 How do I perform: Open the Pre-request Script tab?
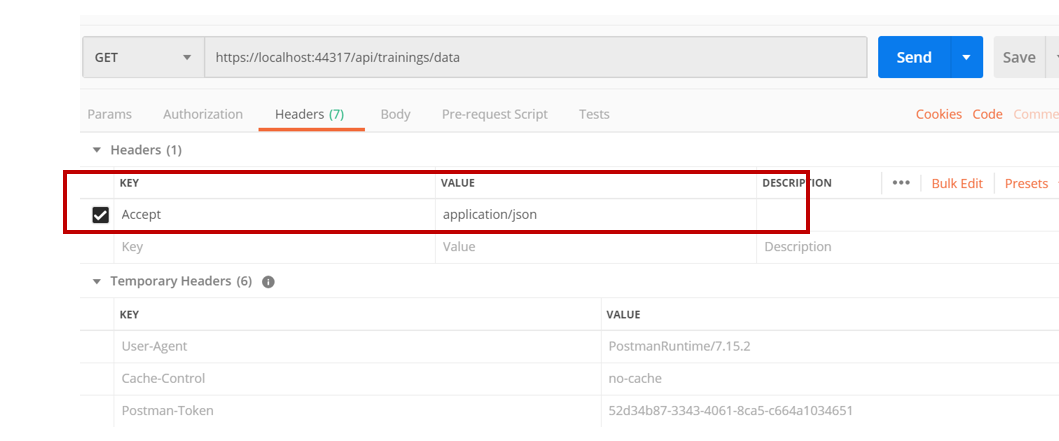[x=494, y=114]
